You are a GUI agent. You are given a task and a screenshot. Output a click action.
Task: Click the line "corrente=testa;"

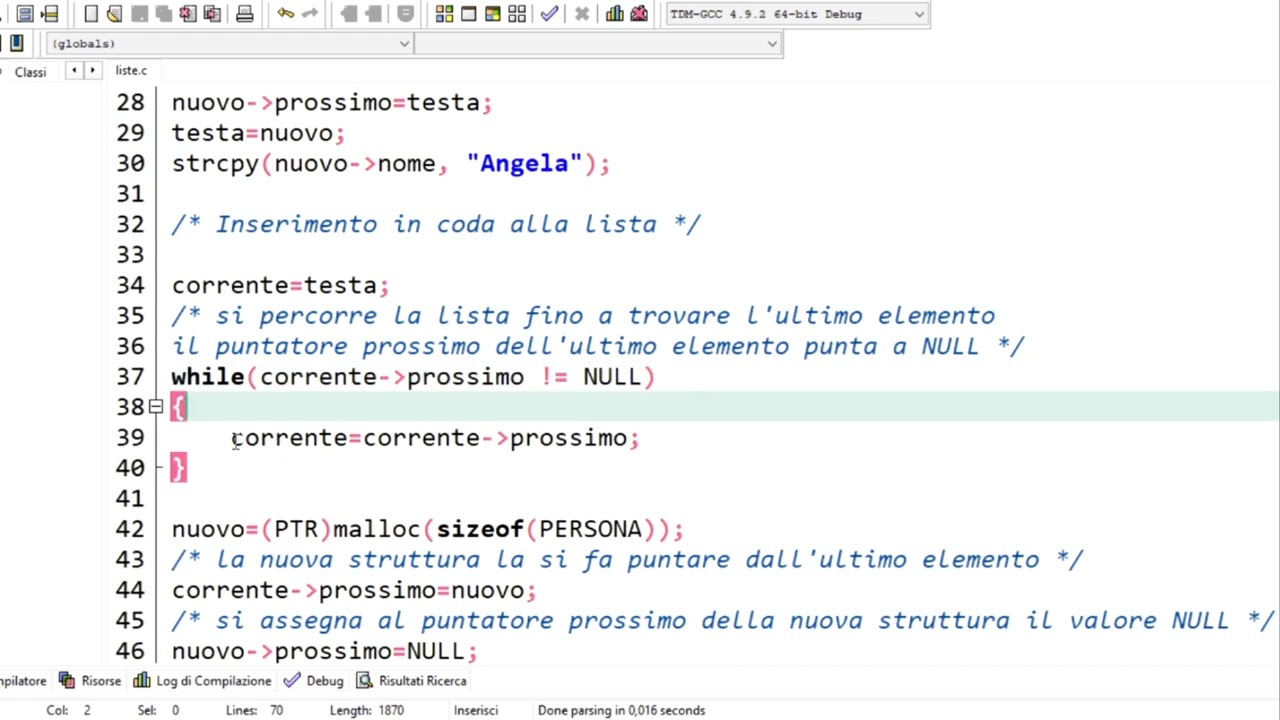pos(280,286)
